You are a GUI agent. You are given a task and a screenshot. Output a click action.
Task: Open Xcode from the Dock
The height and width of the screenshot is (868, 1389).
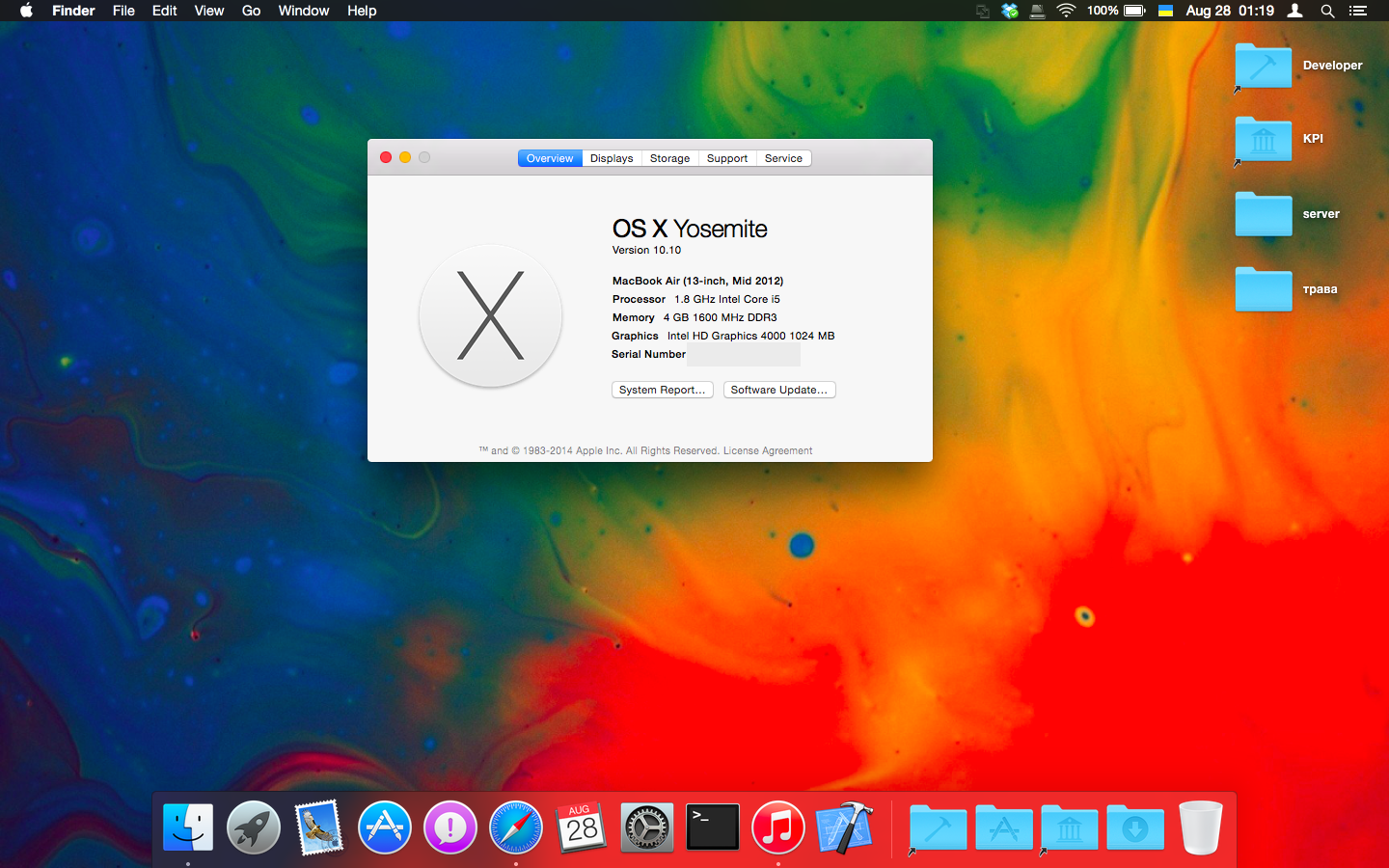click(x=845, y=827)
